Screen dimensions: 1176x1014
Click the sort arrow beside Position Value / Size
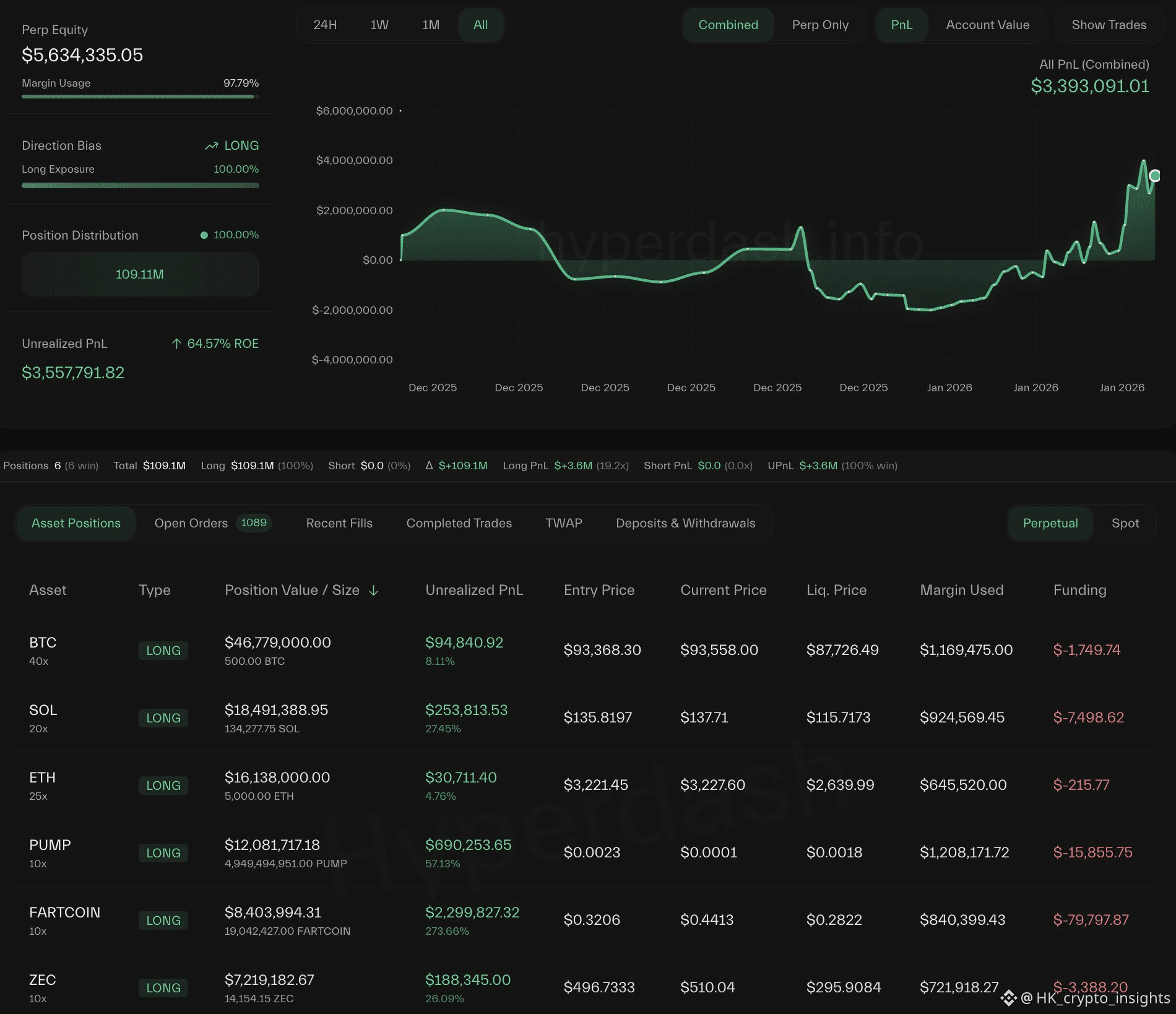[x=373, y=591]
